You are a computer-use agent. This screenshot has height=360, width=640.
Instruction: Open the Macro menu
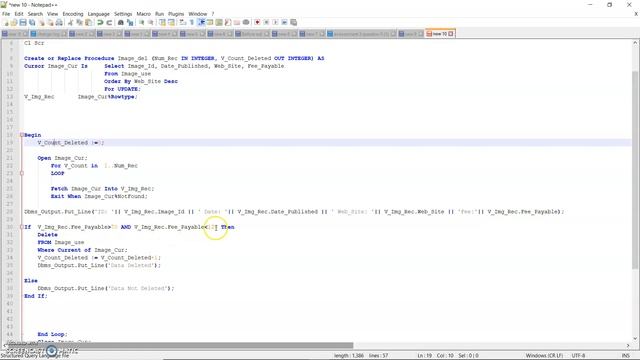143,14
